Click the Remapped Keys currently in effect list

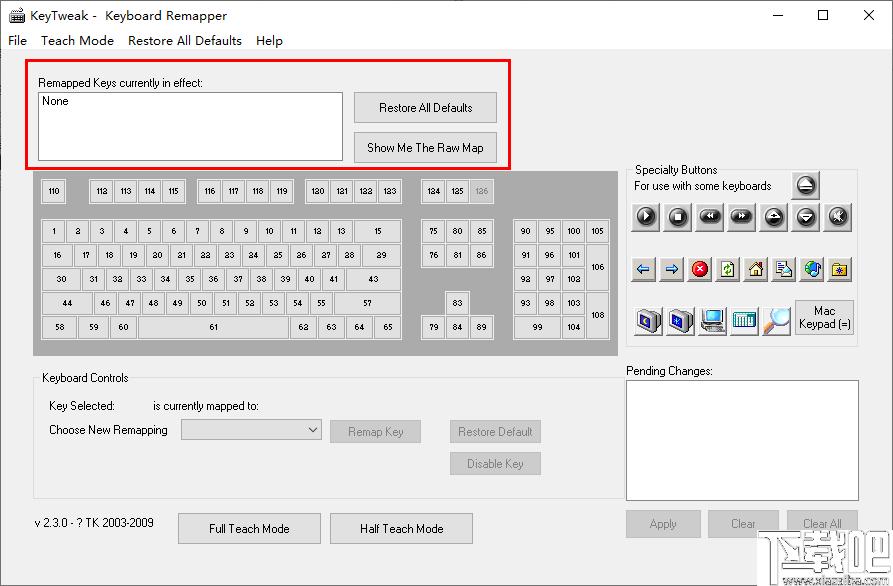click(190, 126)
